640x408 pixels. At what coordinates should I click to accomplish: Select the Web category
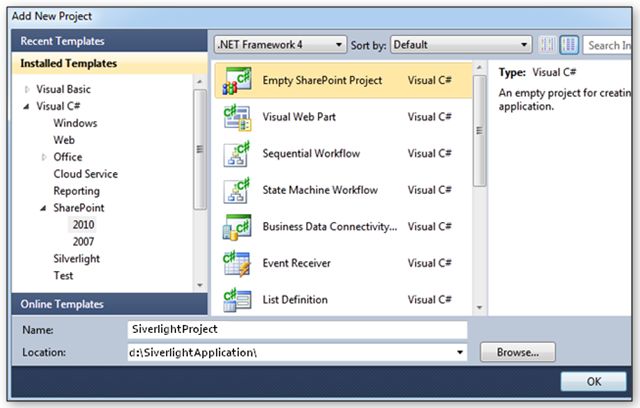(64, 140)
